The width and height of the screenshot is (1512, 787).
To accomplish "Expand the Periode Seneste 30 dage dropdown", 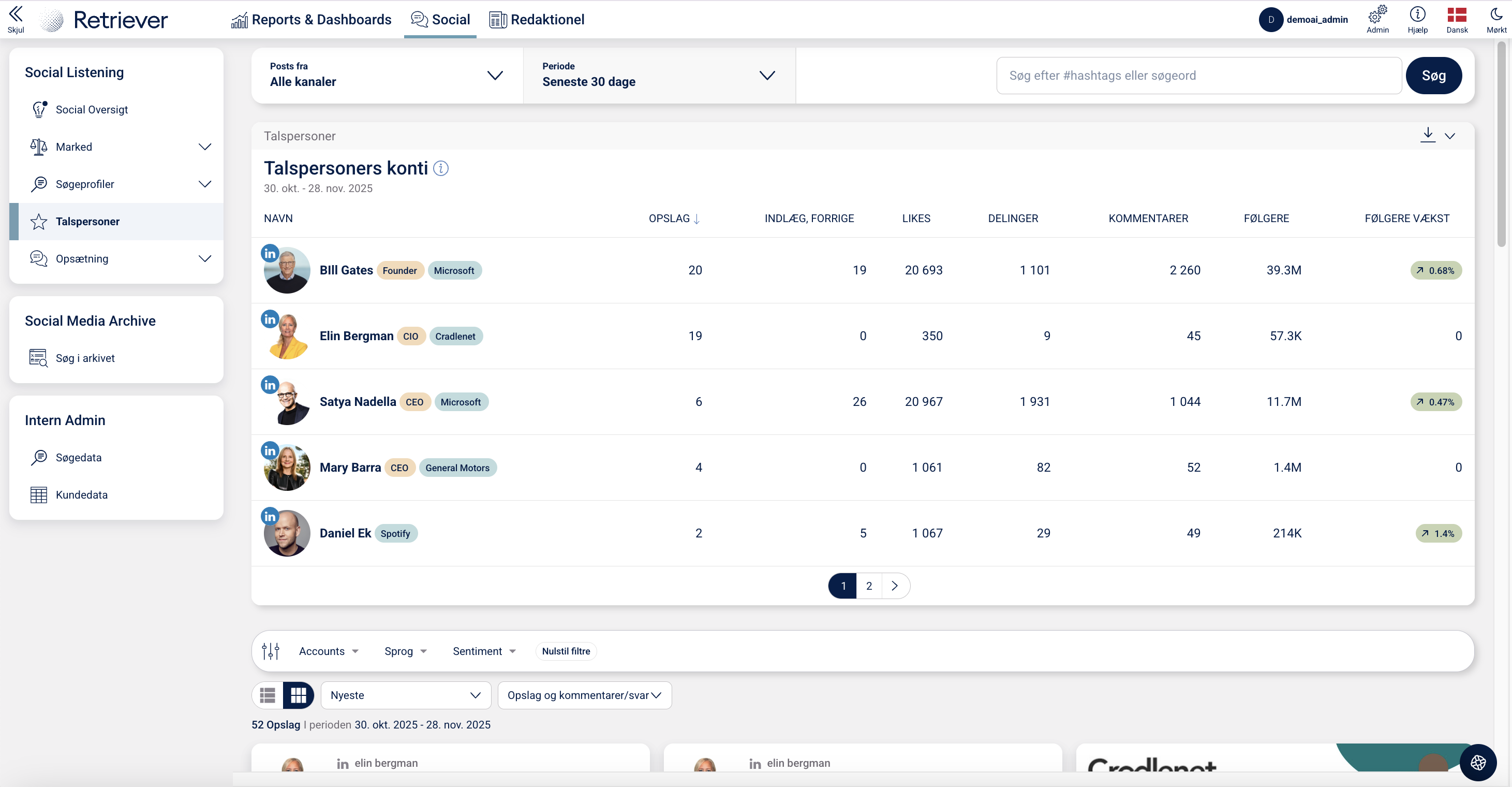I will pyautogui.click(x=659, y=75).
